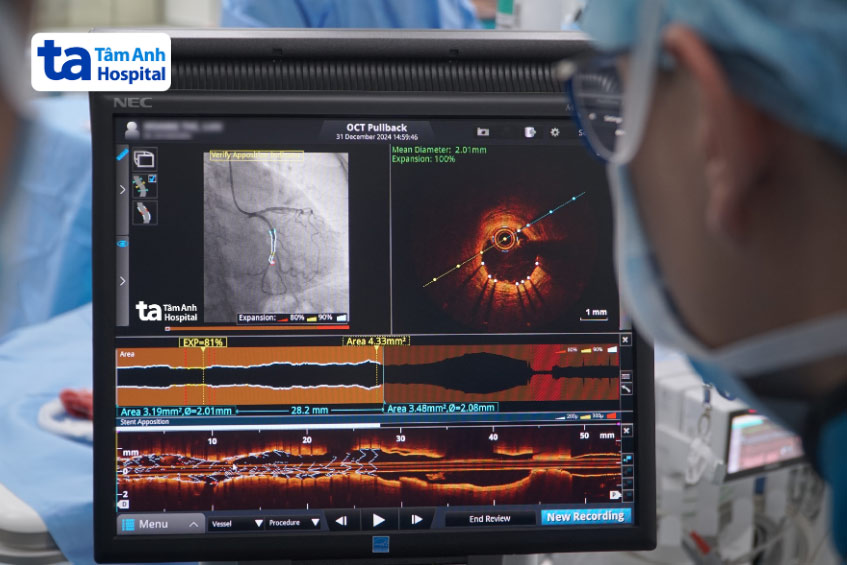Screen dimensions: 847x565
Task: Click the angiography coregistration image
Action: pos(276,238)
